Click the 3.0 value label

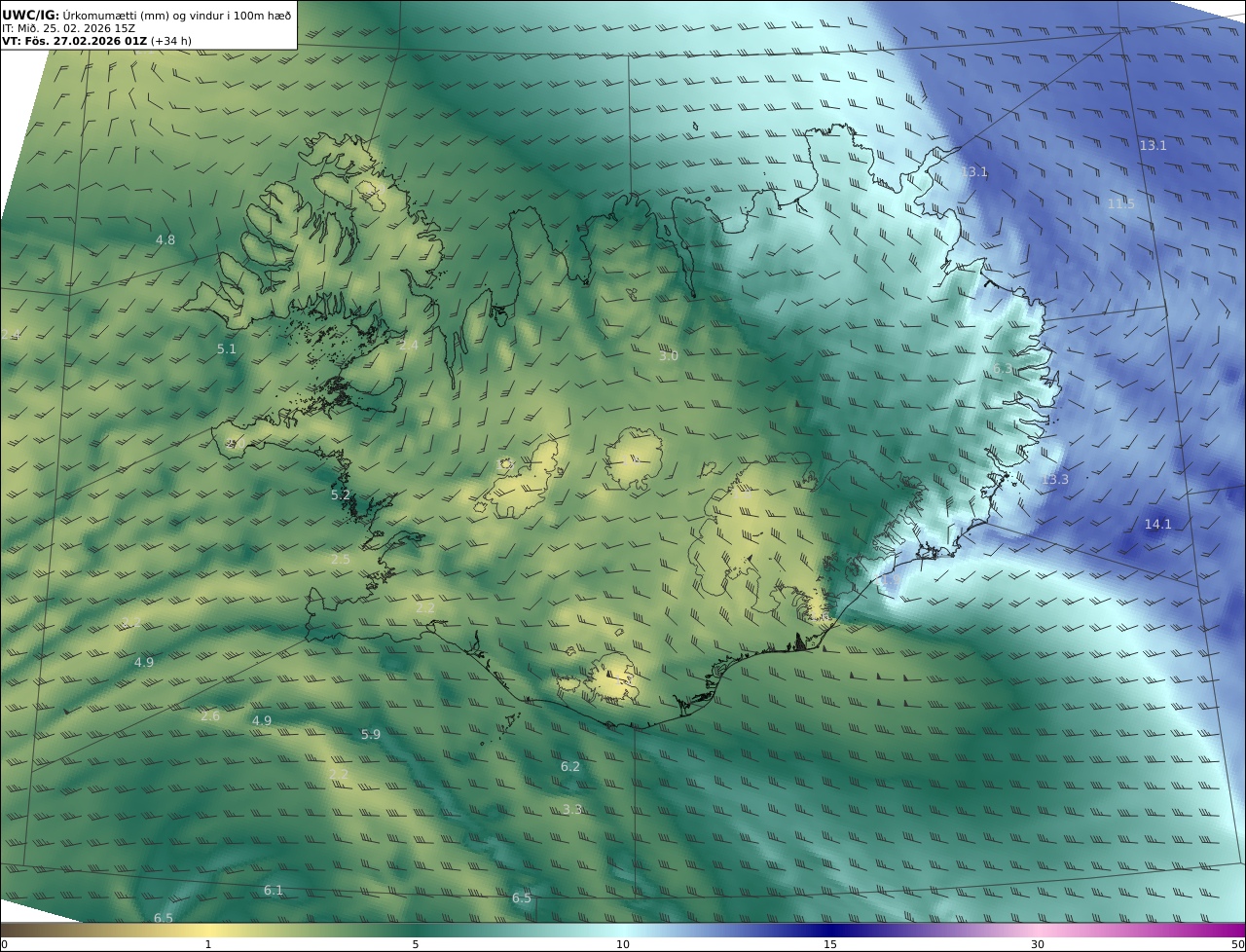coord(668,356)
